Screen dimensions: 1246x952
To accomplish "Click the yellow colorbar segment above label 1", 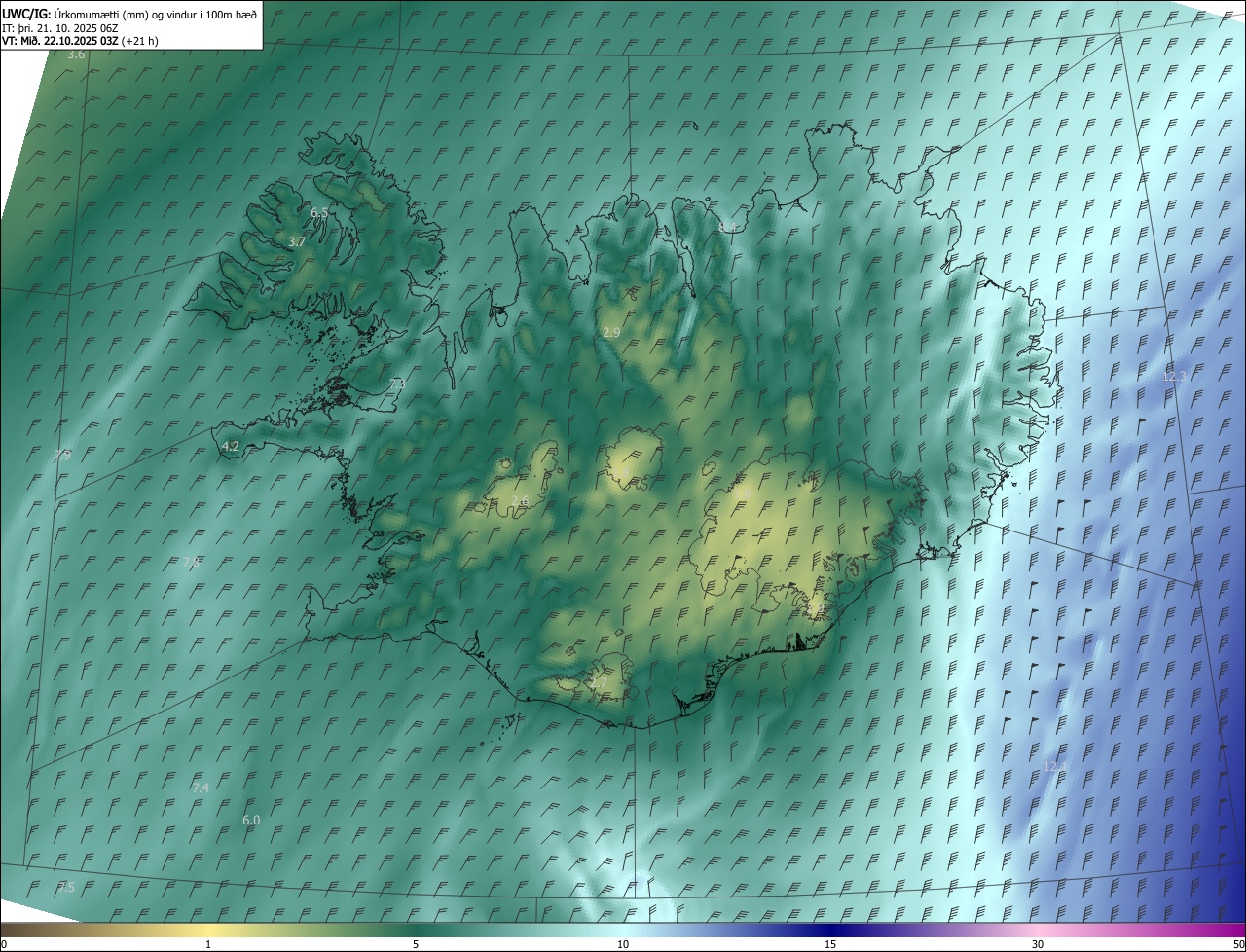I will click(x=208, y=930).
